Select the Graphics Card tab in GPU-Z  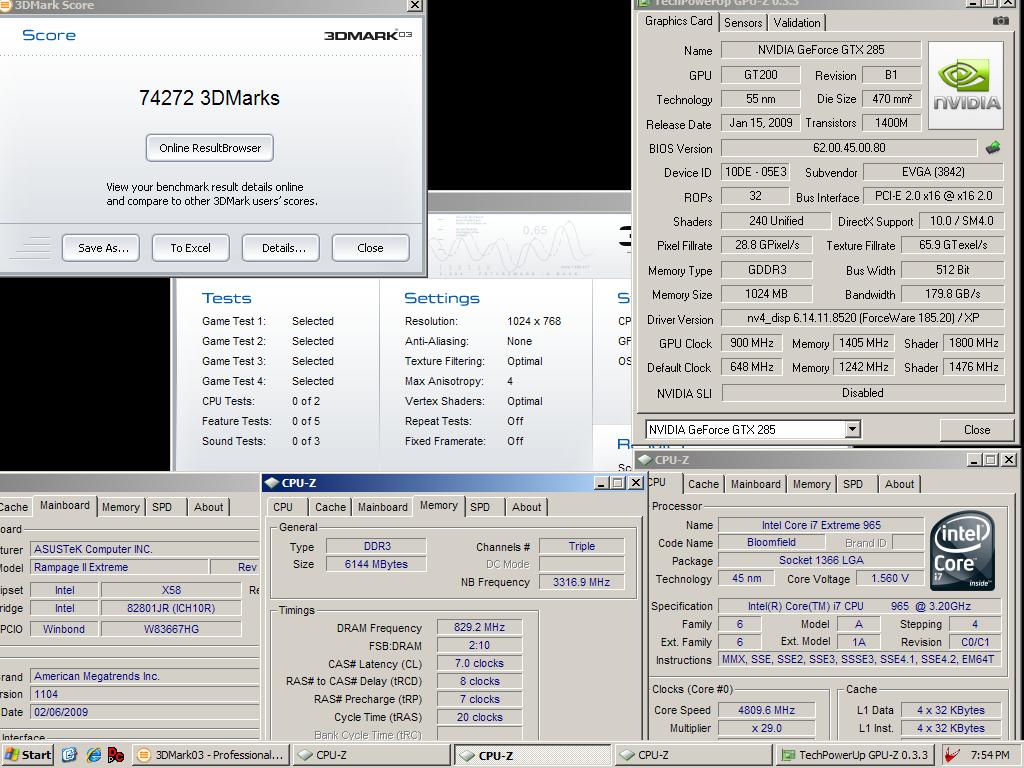coord(678,21)
